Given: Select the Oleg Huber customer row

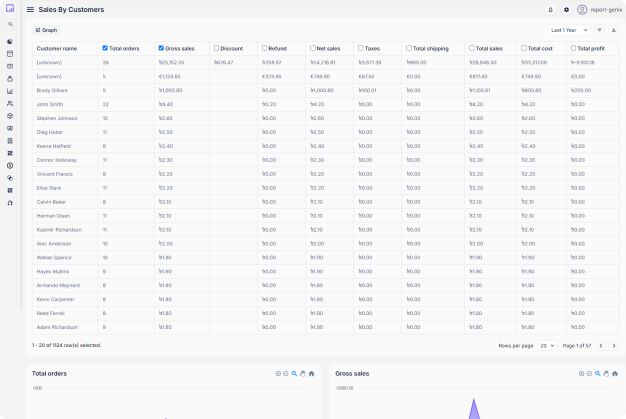Looking at the screenshot, I should [x=325, y=132].
